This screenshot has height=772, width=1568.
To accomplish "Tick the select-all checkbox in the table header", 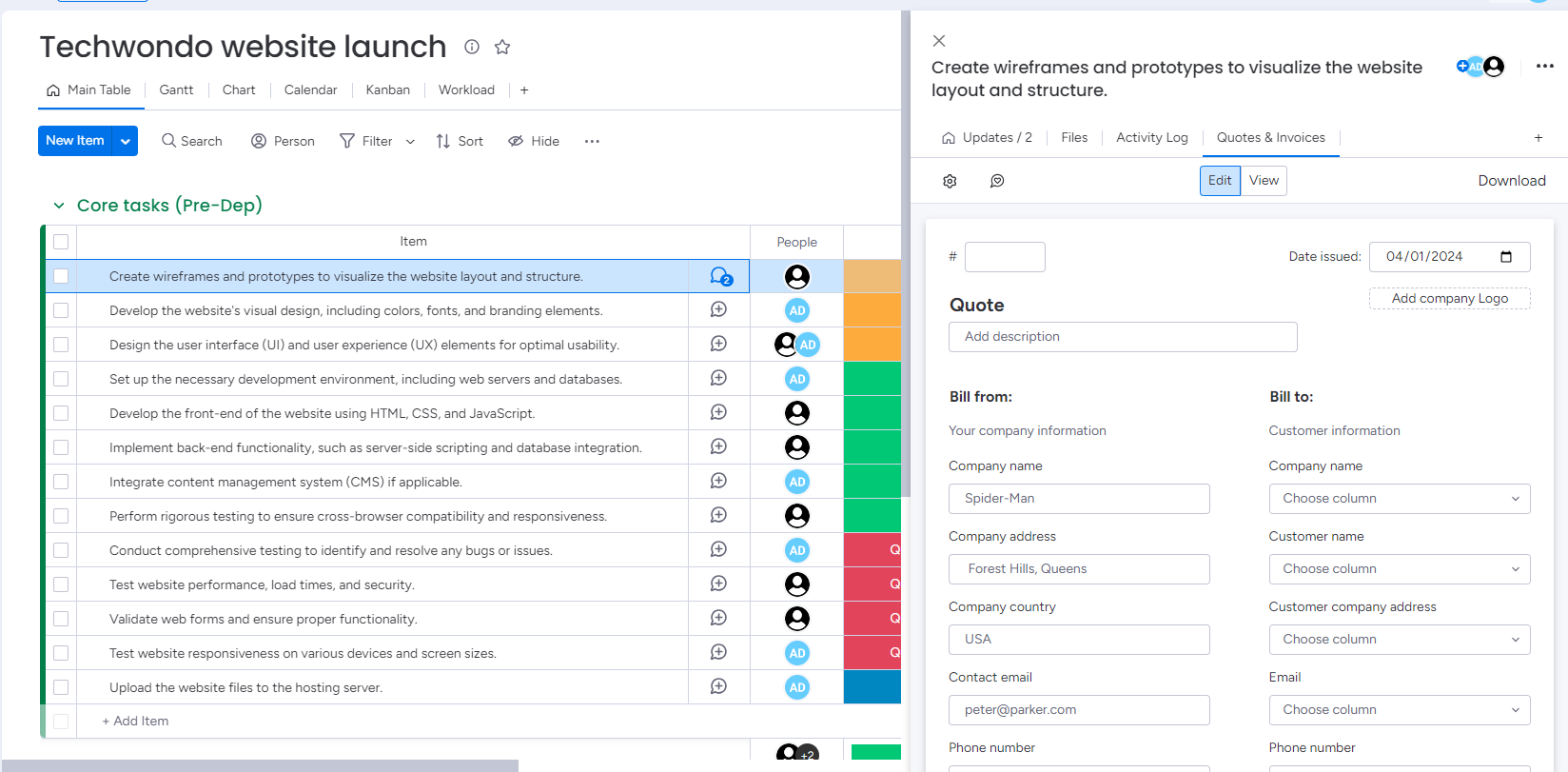I will (61, 242).
